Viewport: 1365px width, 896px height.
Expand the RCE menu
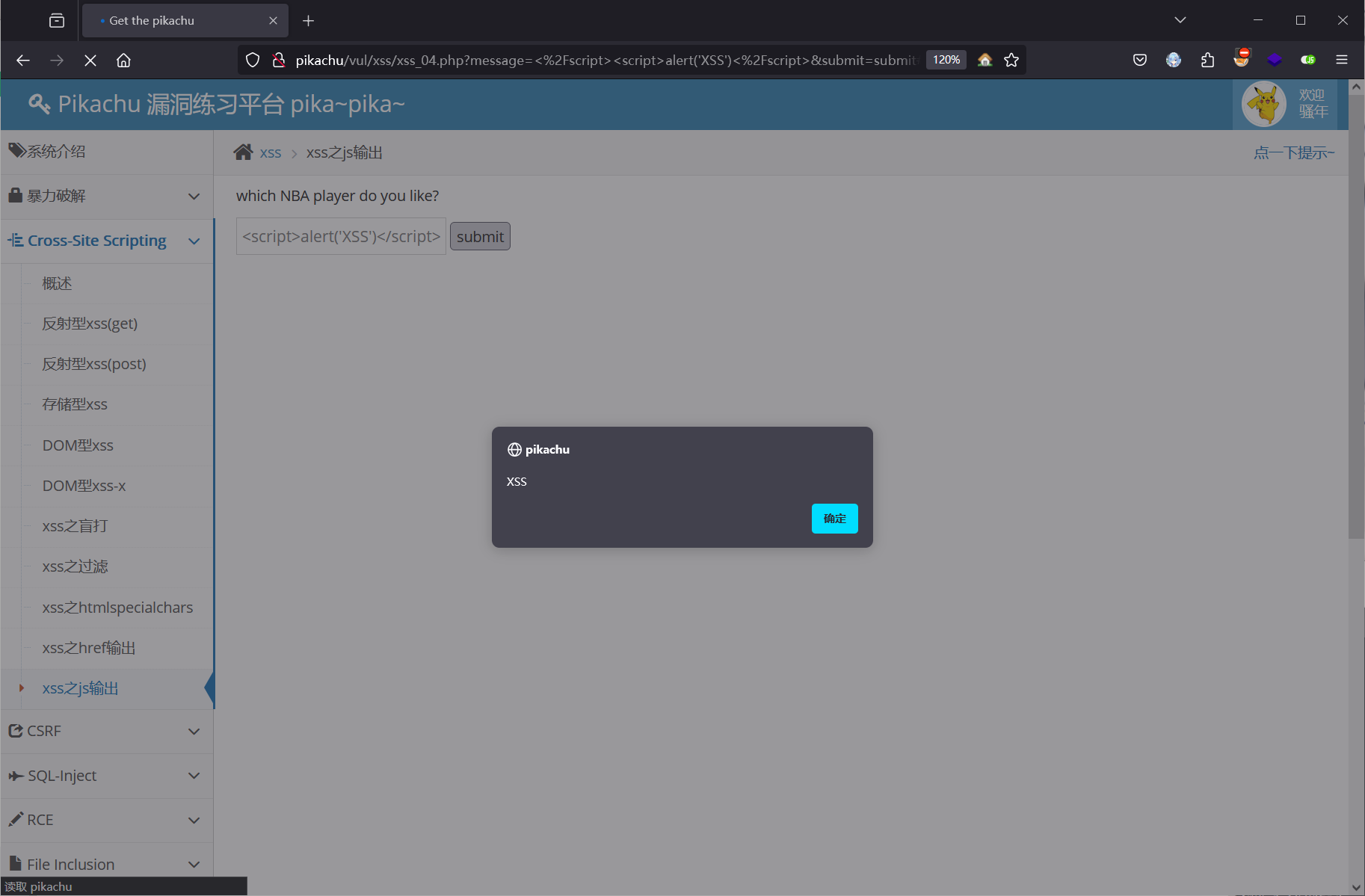[x=107, y=820]
